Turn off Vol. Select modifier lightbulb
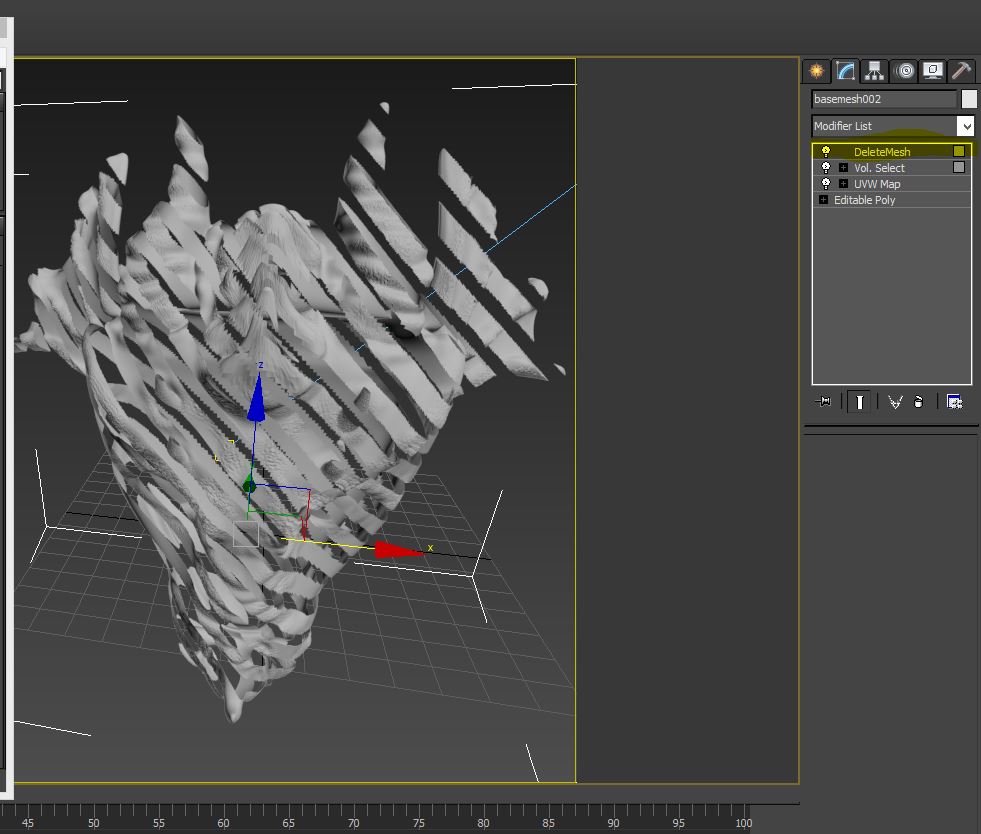Screen dimensions: 981x834 (x=826, y=168)
